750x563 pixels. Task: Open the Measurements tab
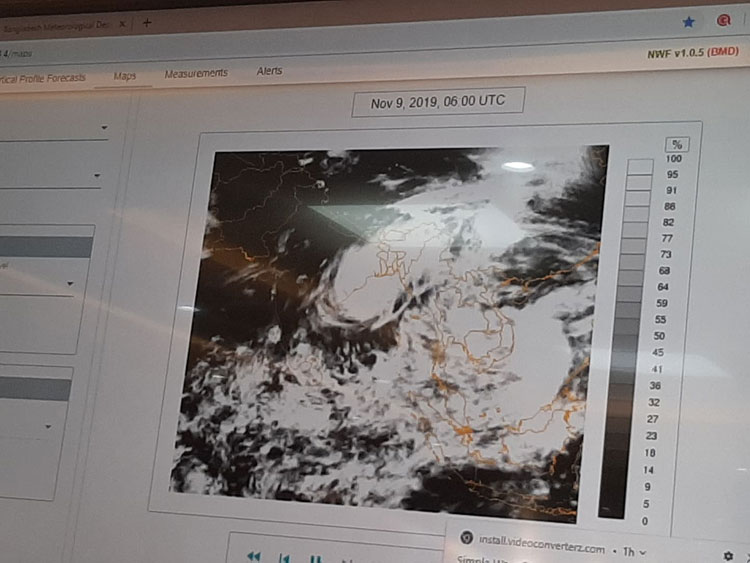[196, 73]
